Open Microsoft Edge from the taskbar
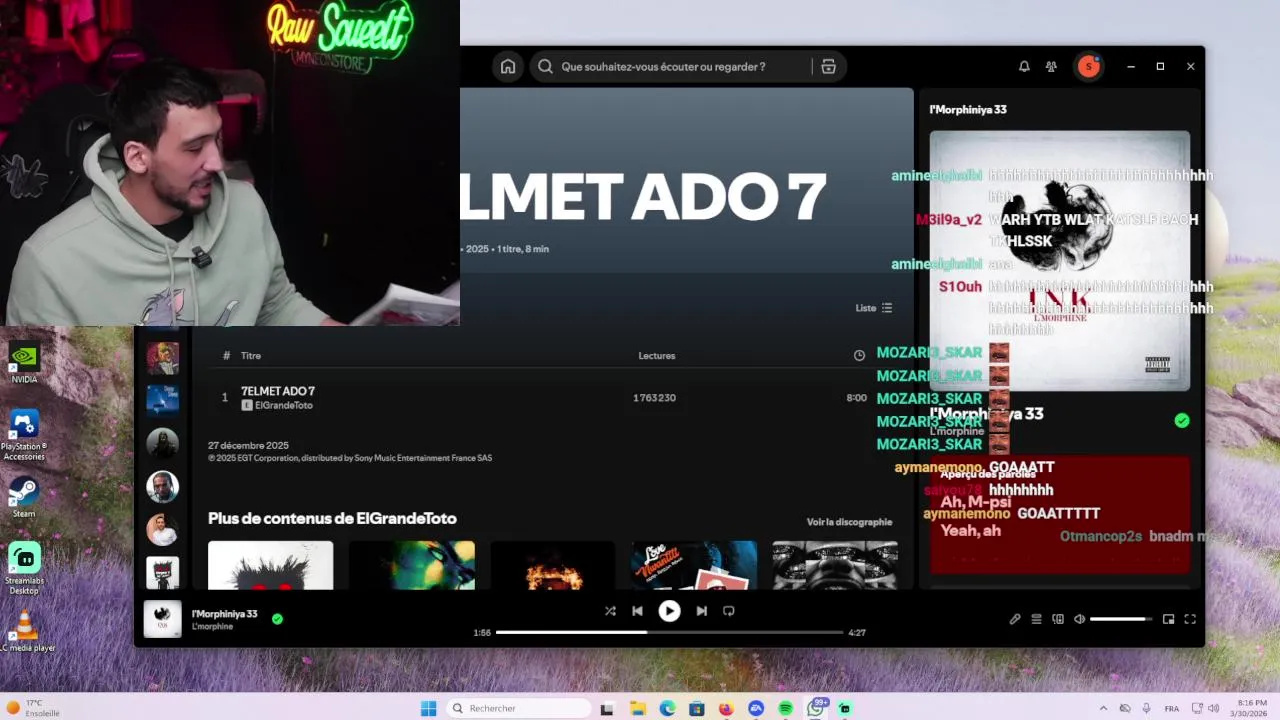The image size is (1280, 720). point(667,709)
